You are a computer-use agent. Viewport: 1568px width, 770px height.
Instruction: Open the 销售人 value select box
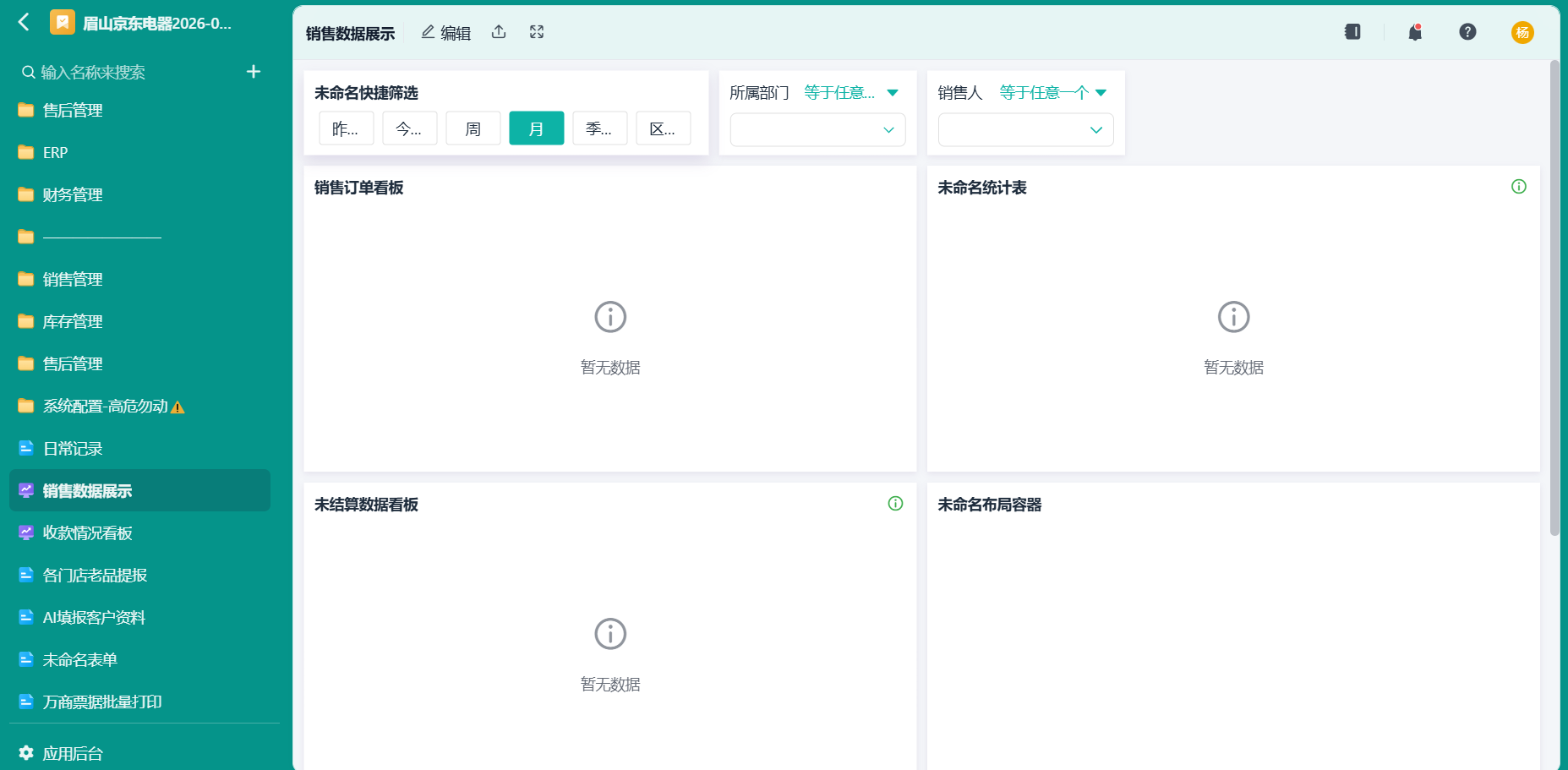1025,129
